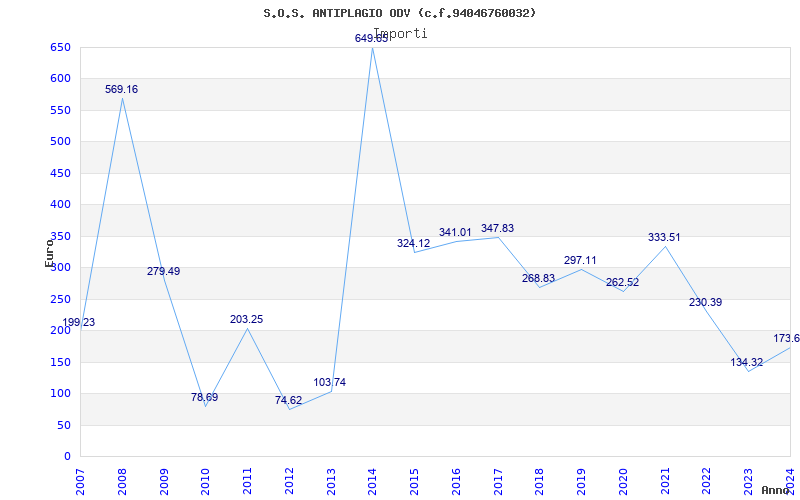This screenshot has height=500, width=800.
Task: Select the 0 y-axis tick label
Action: pyautogui.click(x=67, y=456)
